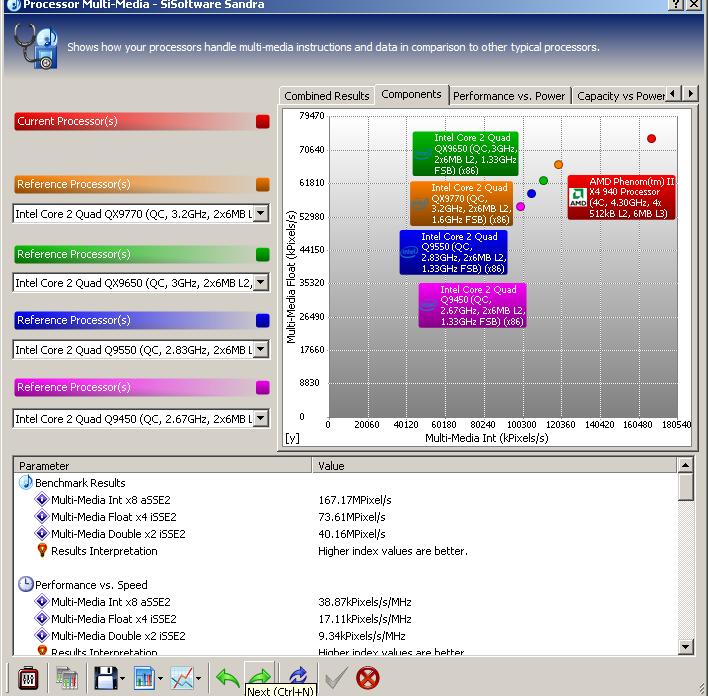Click diamond icon beside Multi-Media Float x4 iSSE2 73.61MPixel/s
Viewport: 708px width, 696px height.
[42, 516]
